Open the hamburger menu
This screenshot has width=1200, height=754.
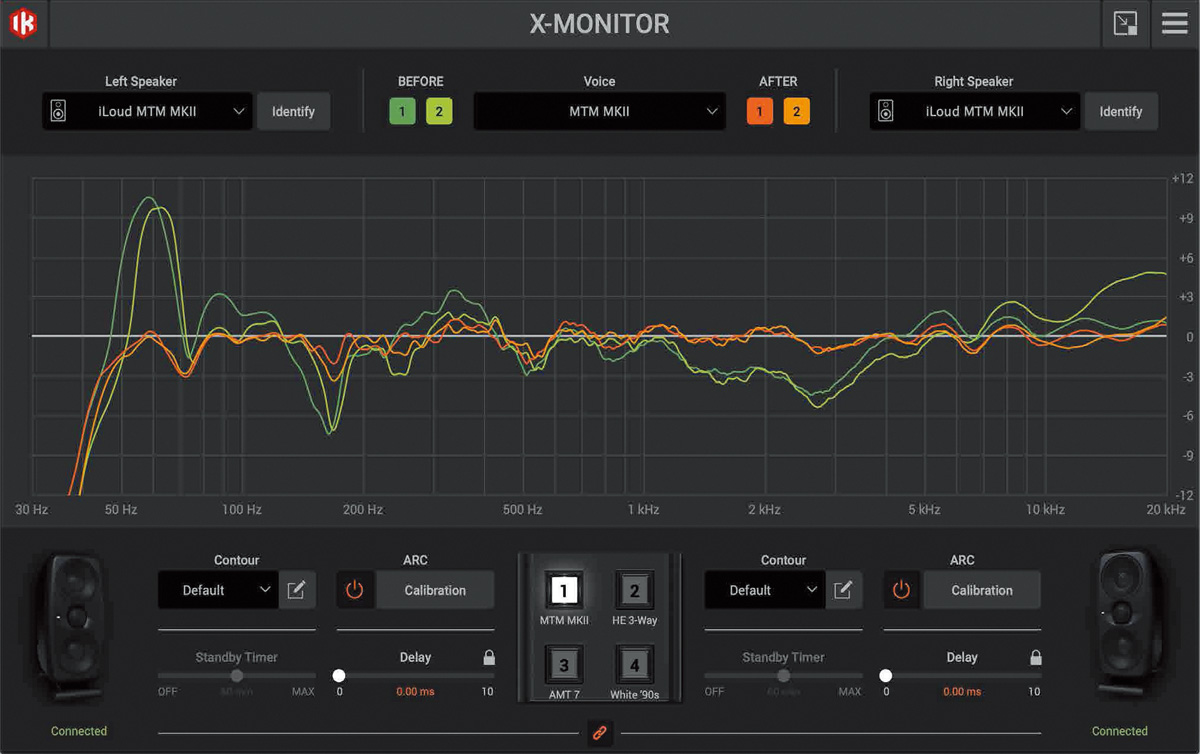(x=1175, y=23)
